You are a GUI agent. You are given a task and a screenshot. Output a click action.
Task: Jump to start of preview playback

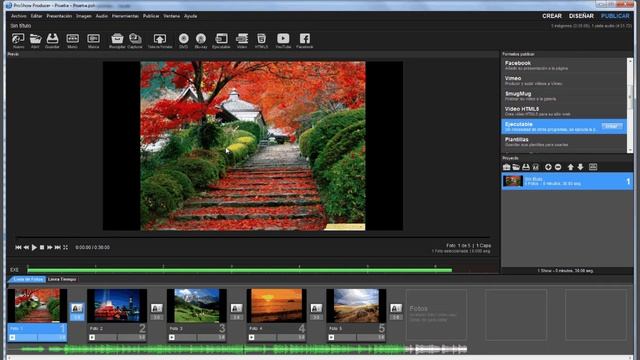click(18, 247)
